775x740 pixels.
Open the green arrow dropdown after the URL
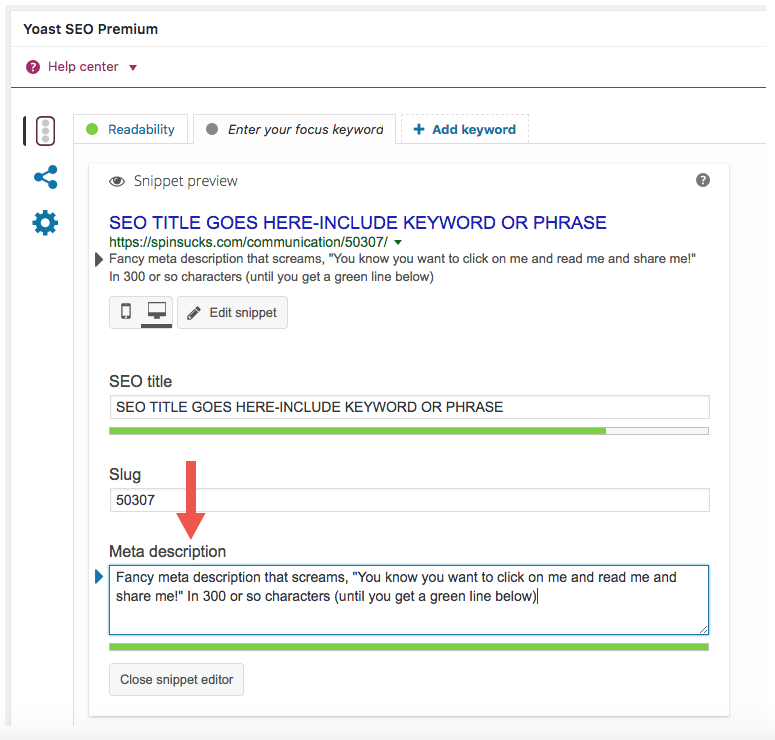coord(398,243)
